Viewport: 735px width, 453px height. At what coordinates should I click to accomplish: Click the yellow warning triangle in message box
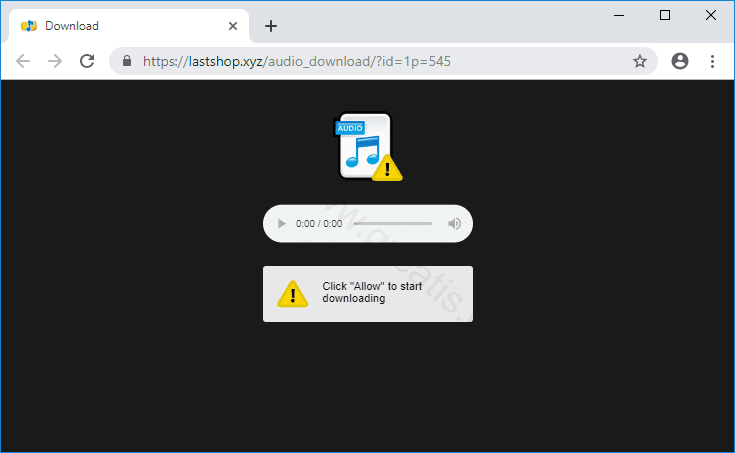(x=292, y=294)
